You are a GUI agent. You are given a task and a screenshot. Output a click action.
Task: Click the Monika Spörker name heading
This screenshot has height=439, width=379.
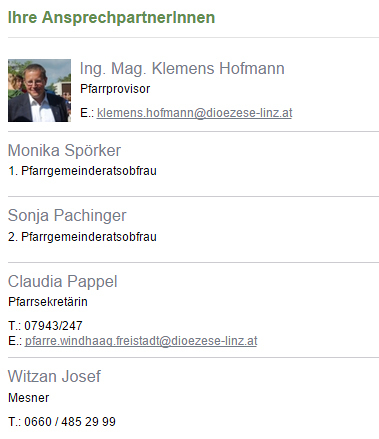pos(64,150)
